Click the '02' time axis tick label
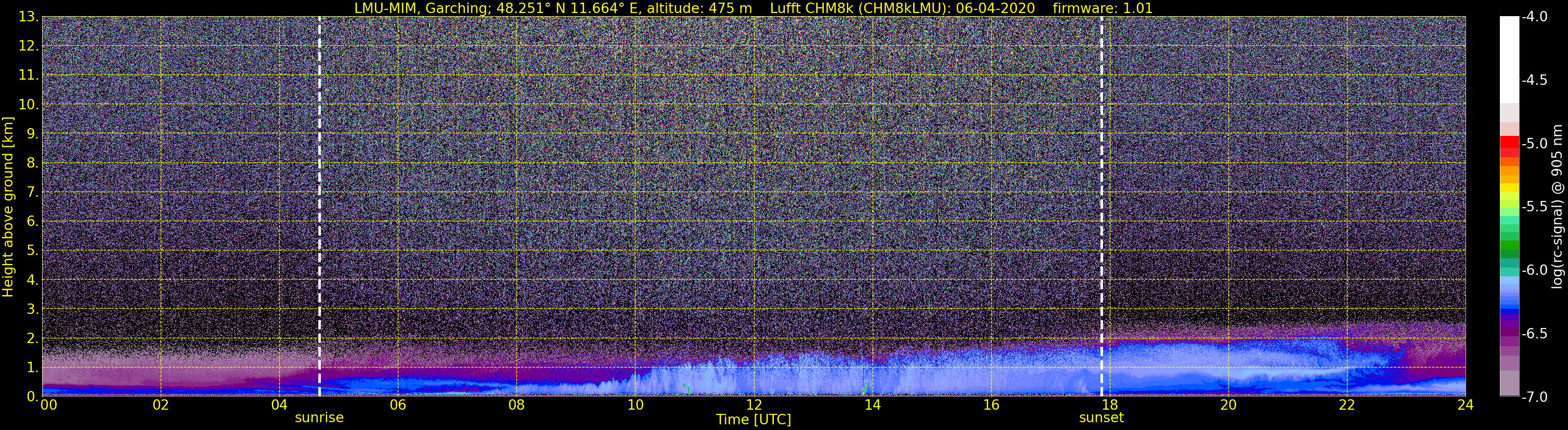Image resolution: width=1568 pixels, height=430 pixels. coord(161,405)
